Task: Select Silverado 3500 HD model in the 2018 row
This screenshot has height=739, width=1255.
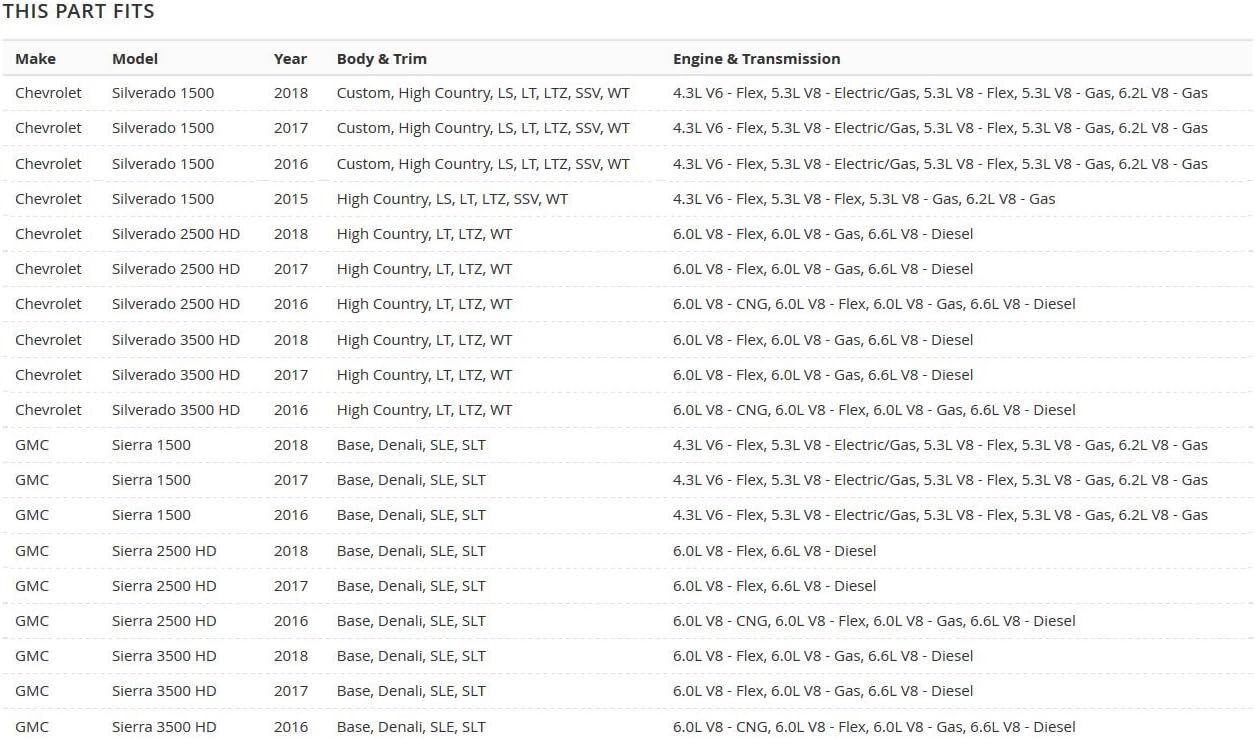Action: pos(176,340)
